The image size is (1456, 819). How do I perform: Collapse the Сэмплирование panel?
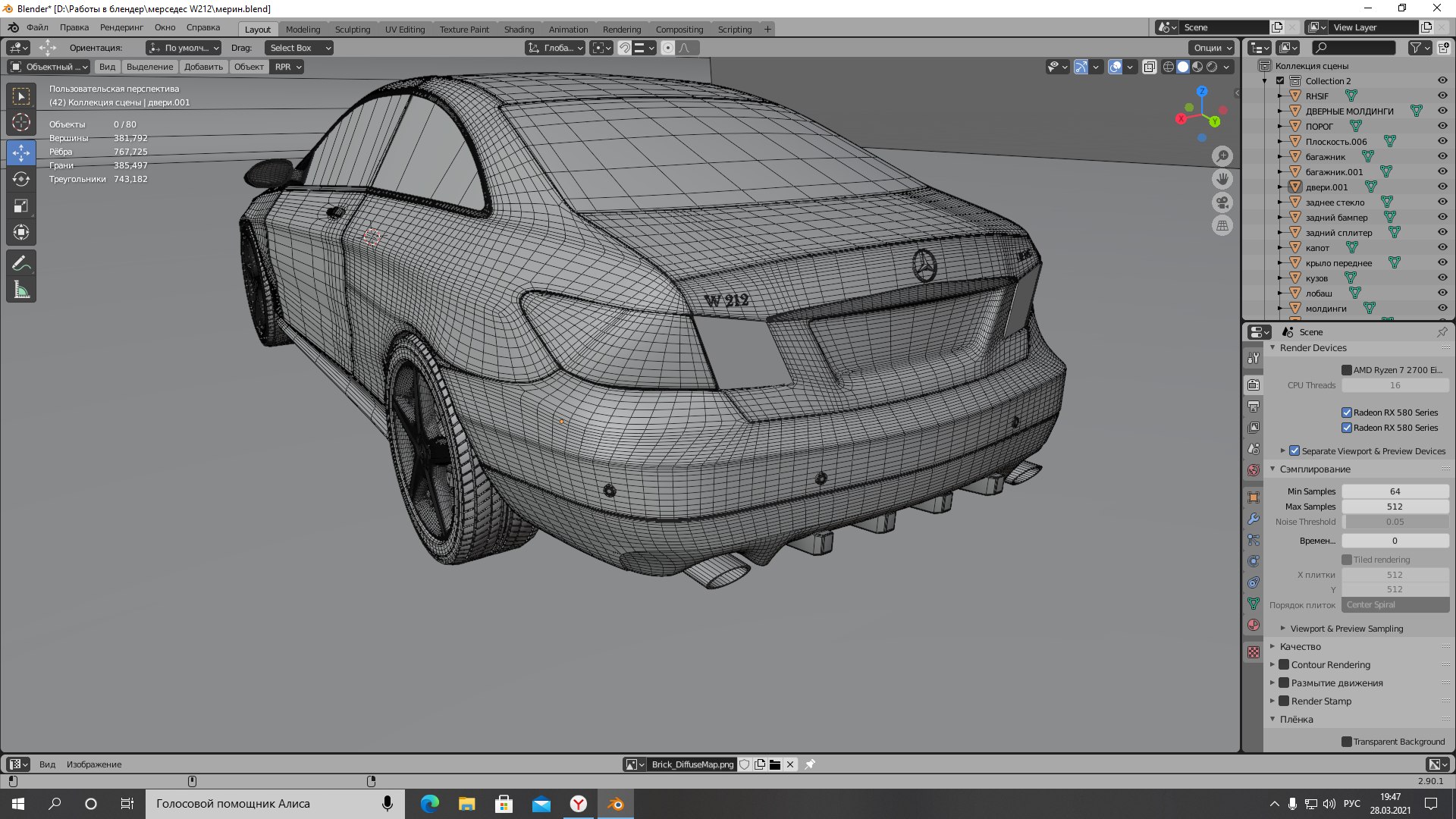pyautogui.click(x=1272, y=469)
